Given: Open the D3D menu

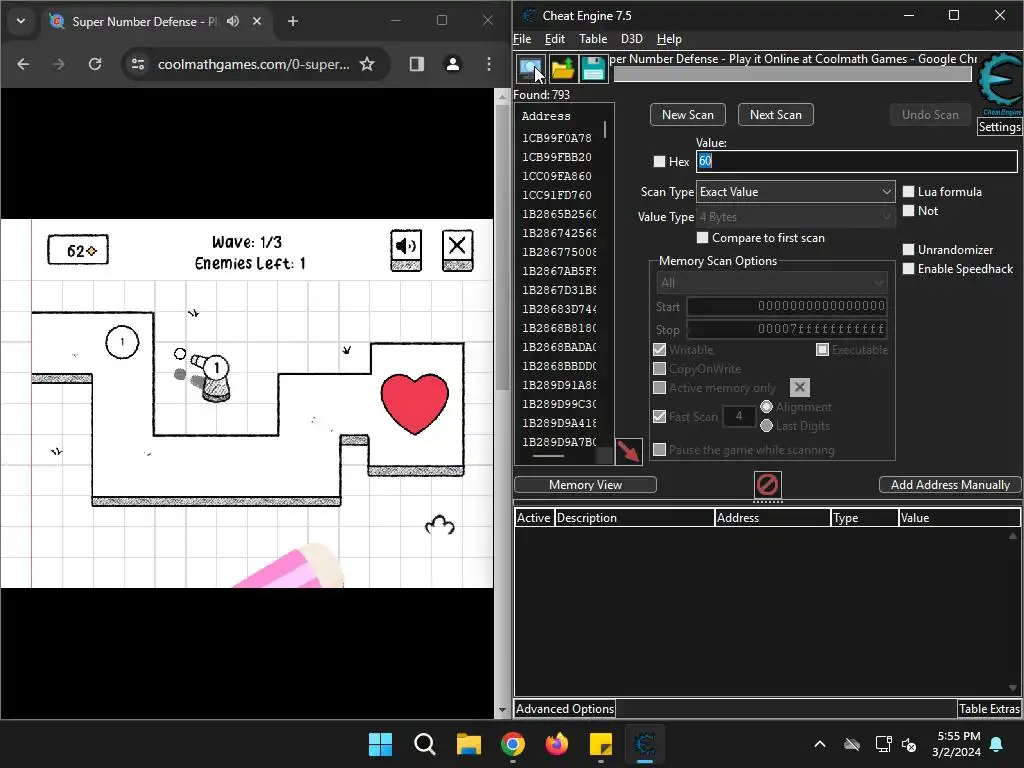Looking at the screenshot, I should click(632, 39).
